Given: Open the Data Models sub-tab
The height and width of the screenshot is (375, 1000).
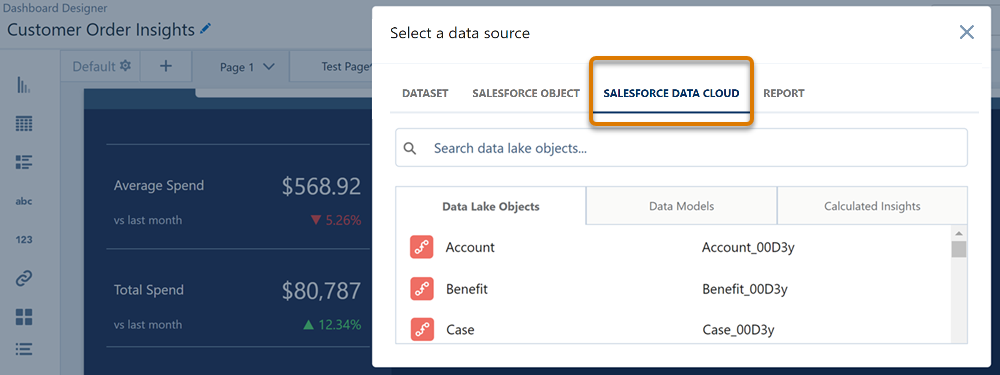Looking at the screenshot, I should tap(681, 206).
